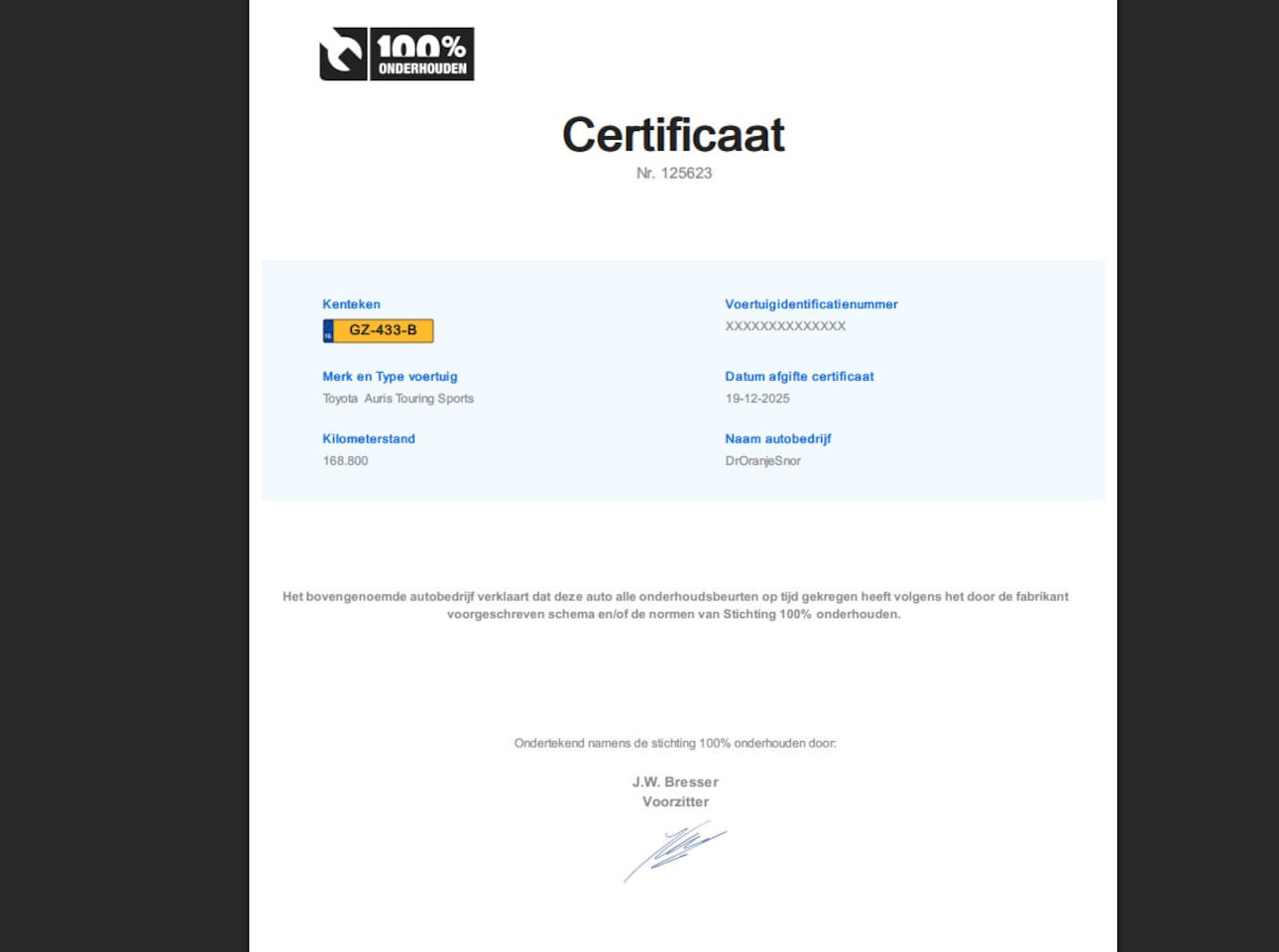Screen dimensions: 1279x952
Task: Select the Toyota Auris Touring Sports text
Action: click(x=398, y=399)
